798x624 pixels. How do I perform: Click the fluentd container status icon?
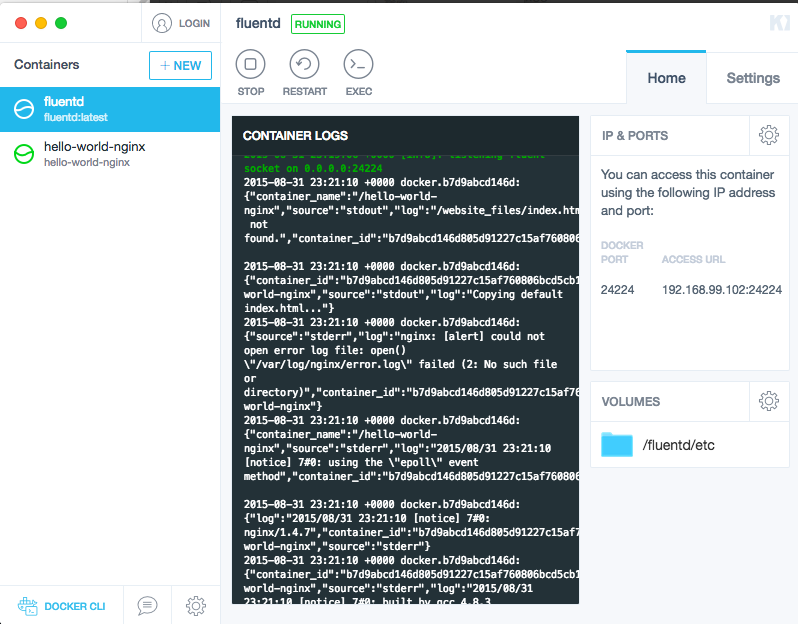24,109
